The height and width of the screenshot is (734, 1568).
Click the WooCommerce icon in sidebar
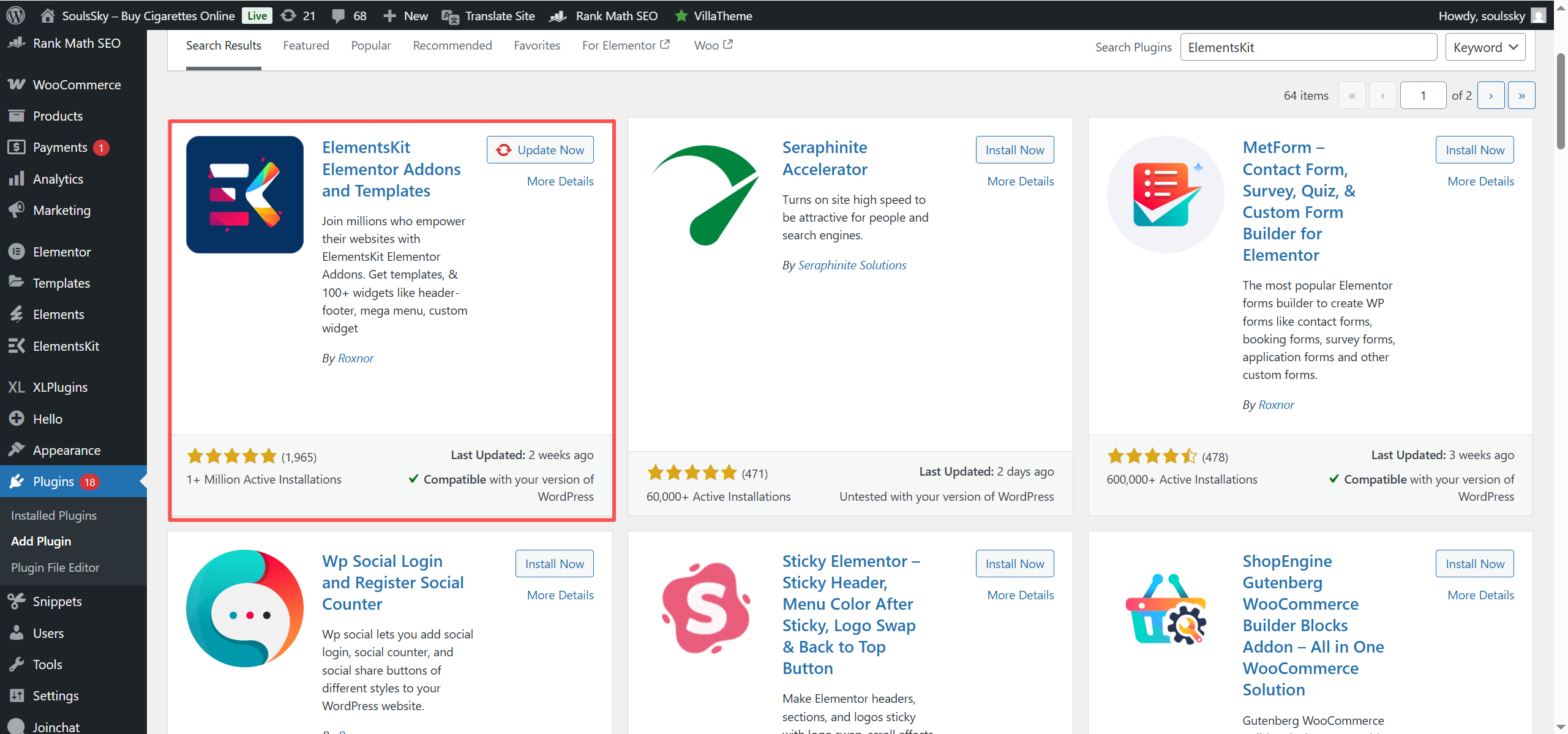[x=17, y=84]
